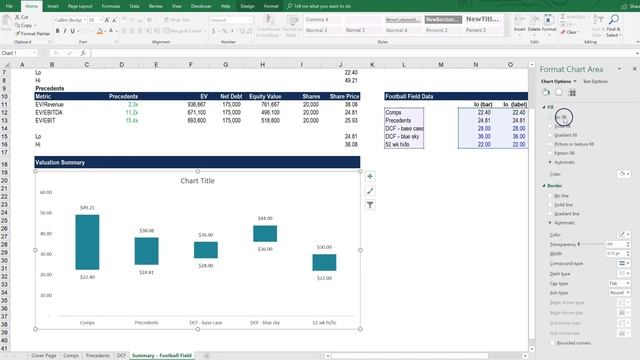Screen dimensions: 640x360
Task: Apply the accounting dollar number format
Action: pos(213,31)
